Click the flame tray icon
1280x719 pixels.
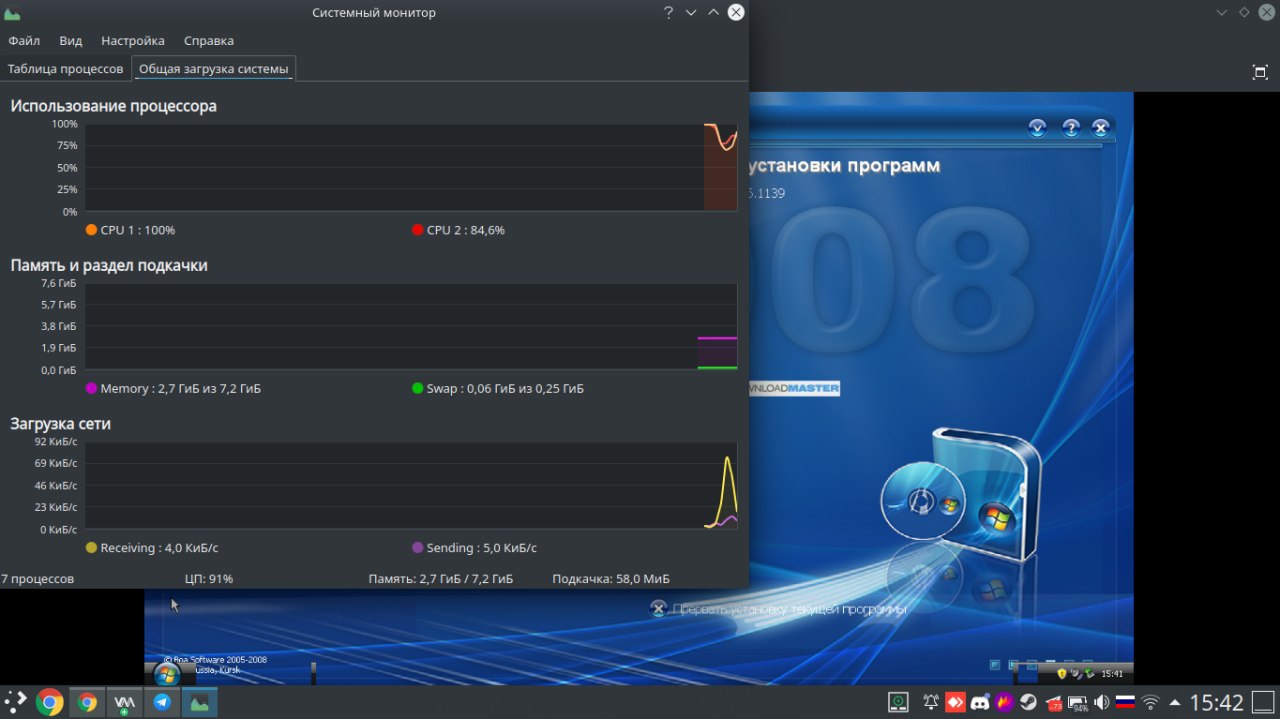point(1005,703)
